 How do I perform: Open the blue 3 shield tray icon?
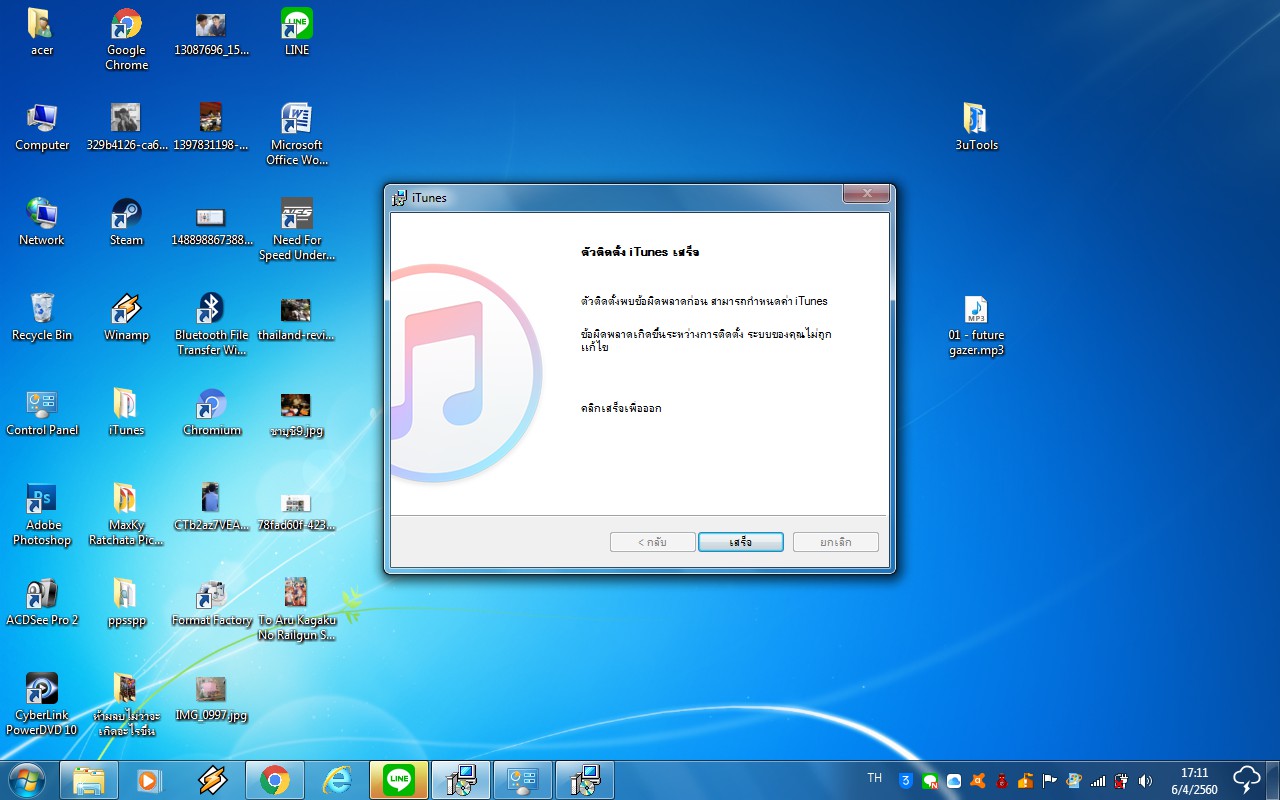pos(906,780)
